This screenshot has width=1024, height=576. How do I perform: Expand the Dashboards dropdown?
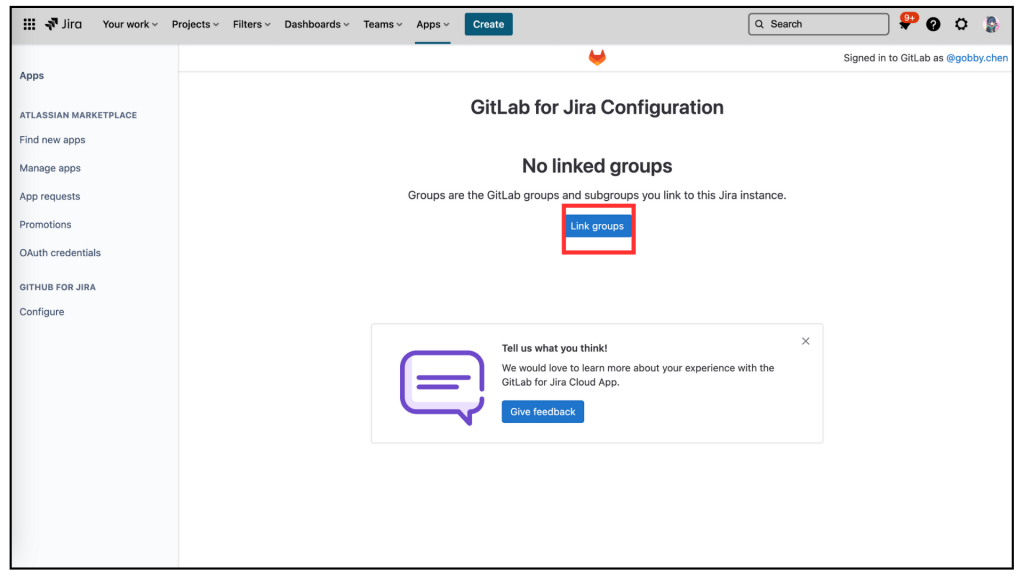click(x=317, y=24)
